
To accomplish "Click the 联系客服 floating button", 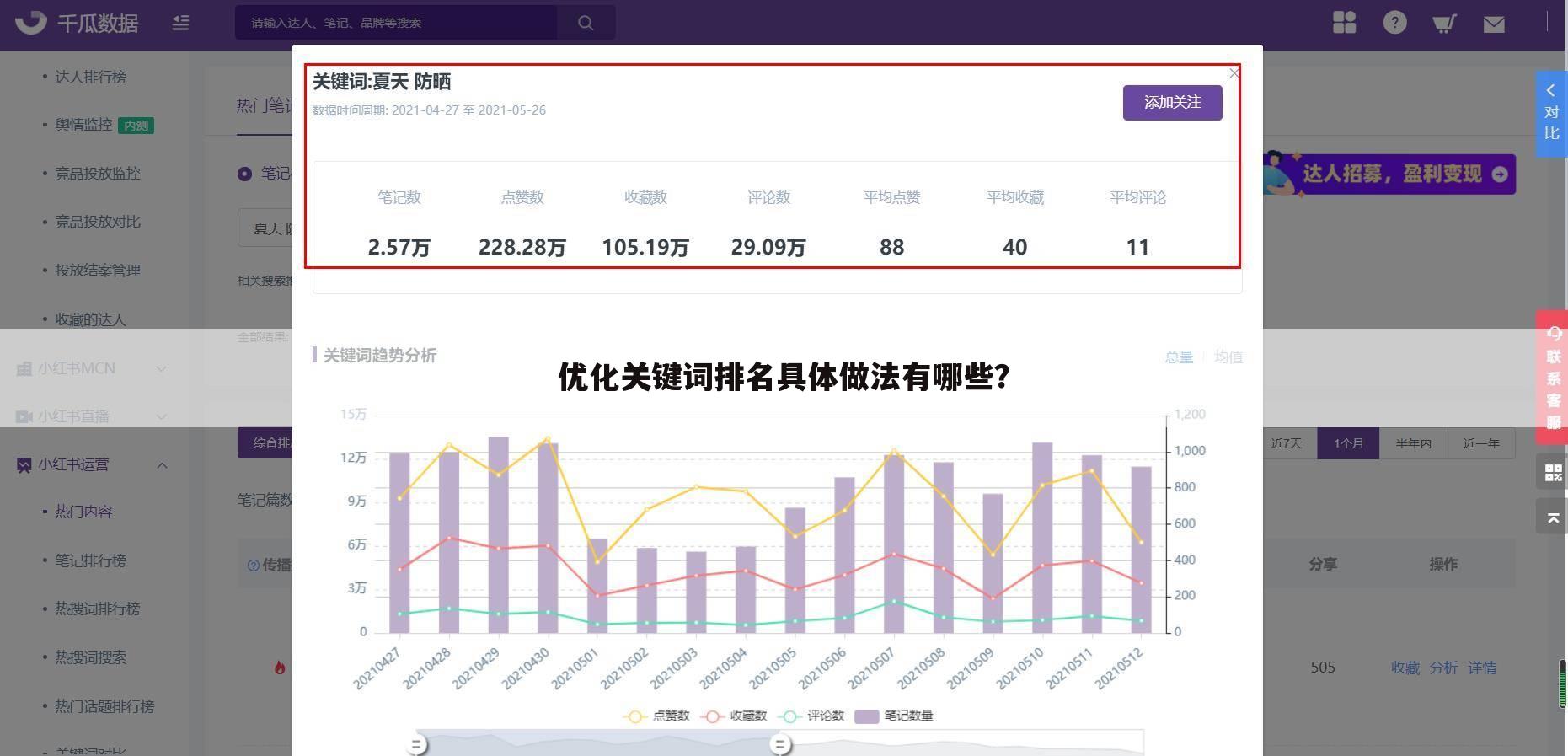I will coord(1551,378).
